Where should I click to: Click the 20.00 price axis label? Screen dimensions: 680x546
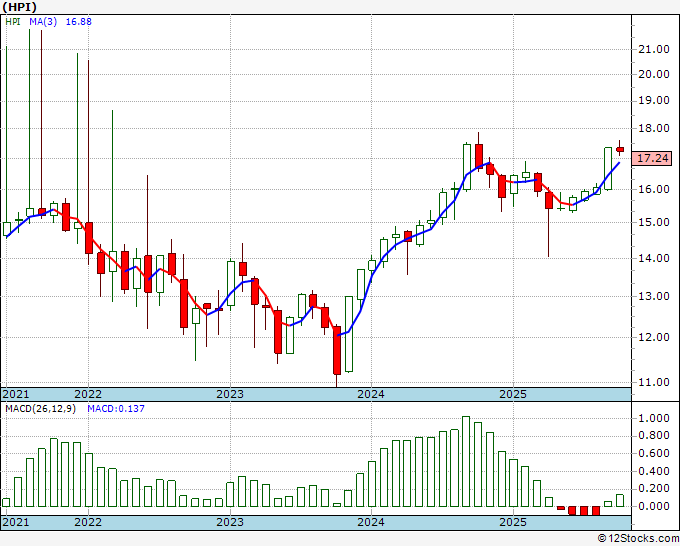654,74
